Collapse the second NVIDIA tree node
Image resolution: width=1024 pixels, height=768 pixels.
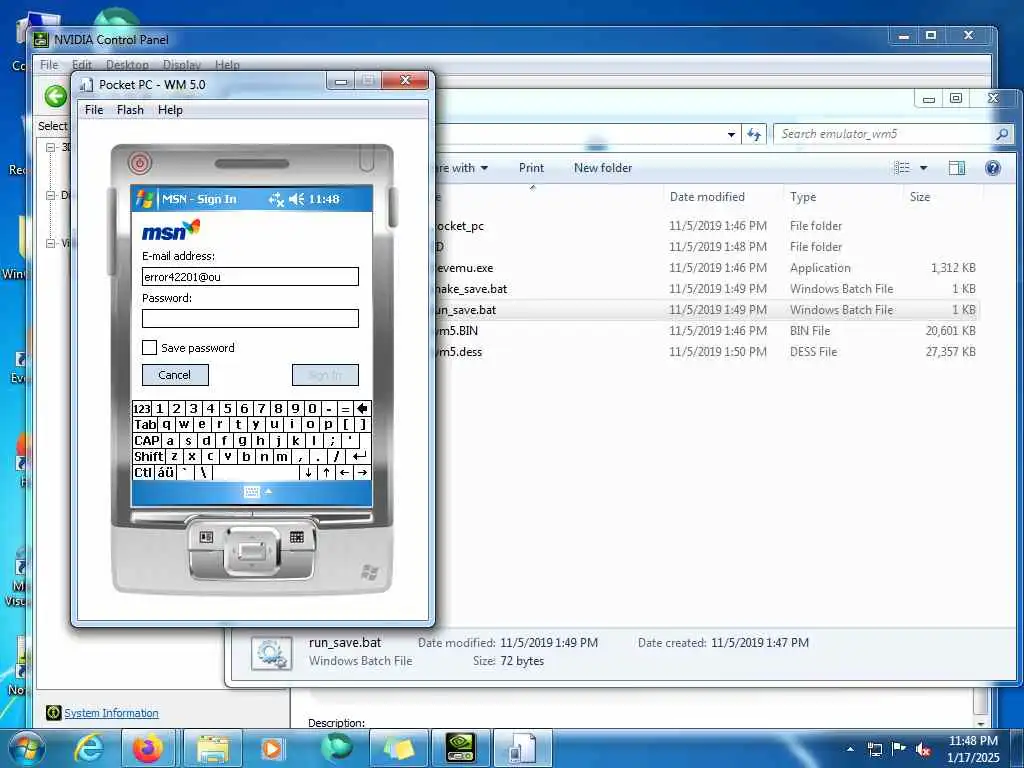(x=50, y=195)
